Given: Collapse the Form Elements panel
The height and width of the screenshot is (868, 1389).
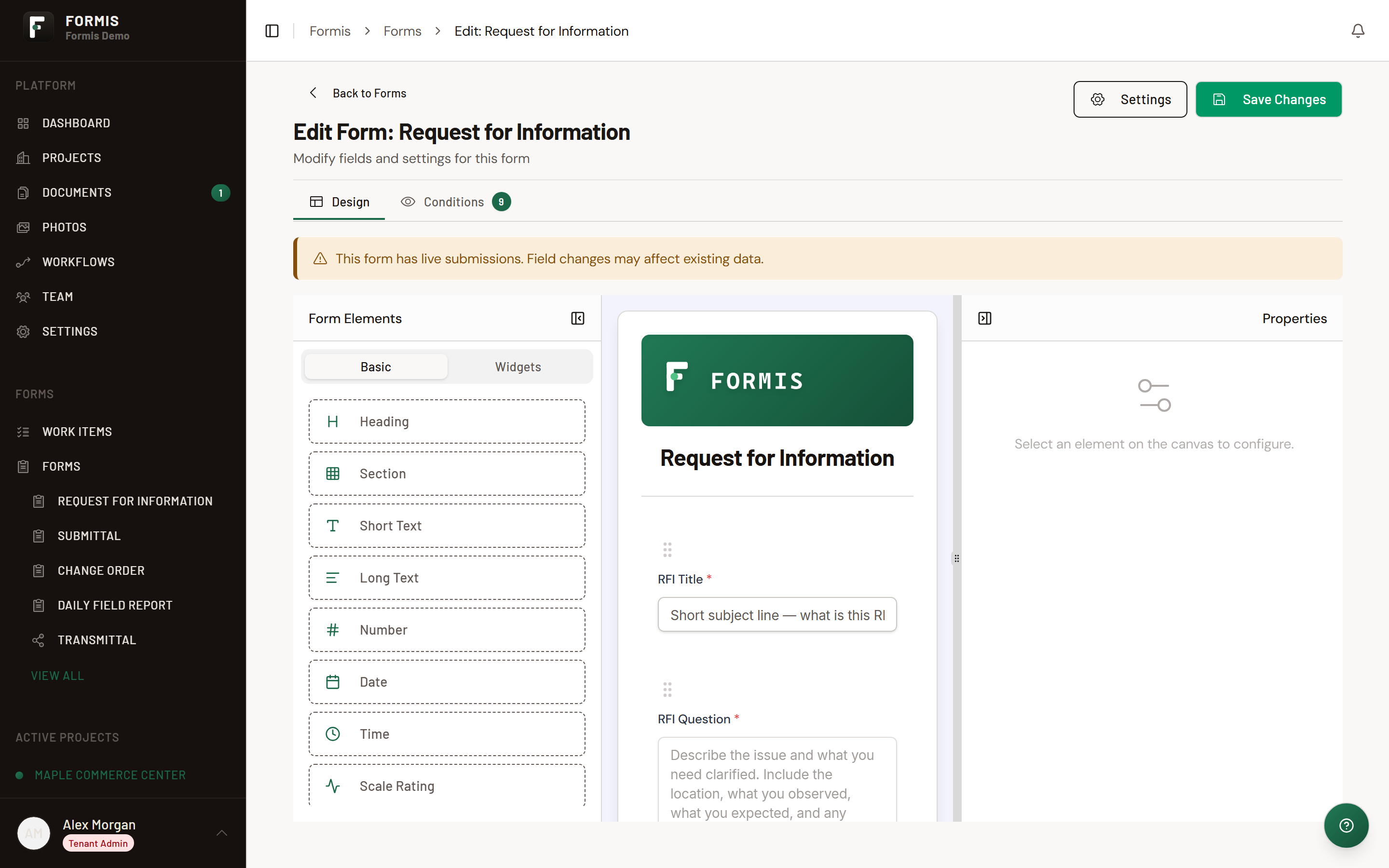Looking at the screenshot, I should point(577,319).
